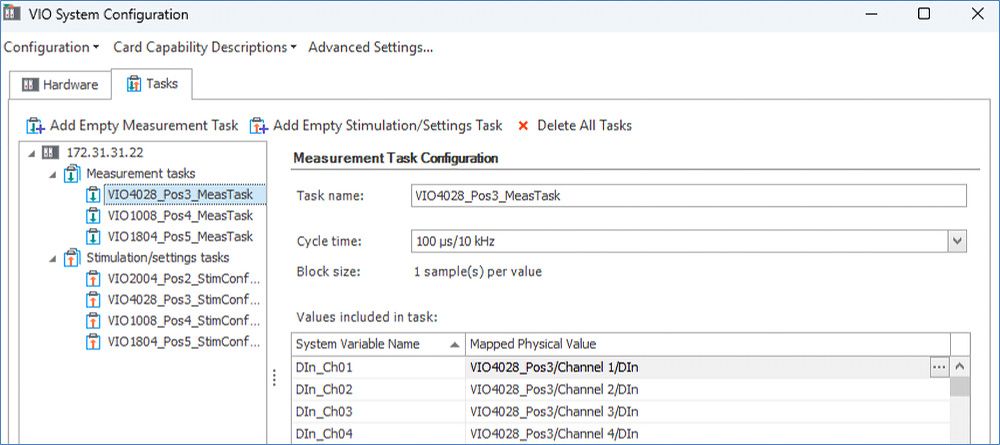Select Stimulation/settings tasks tree node
1000x445 pixels.
pos(158,258)
